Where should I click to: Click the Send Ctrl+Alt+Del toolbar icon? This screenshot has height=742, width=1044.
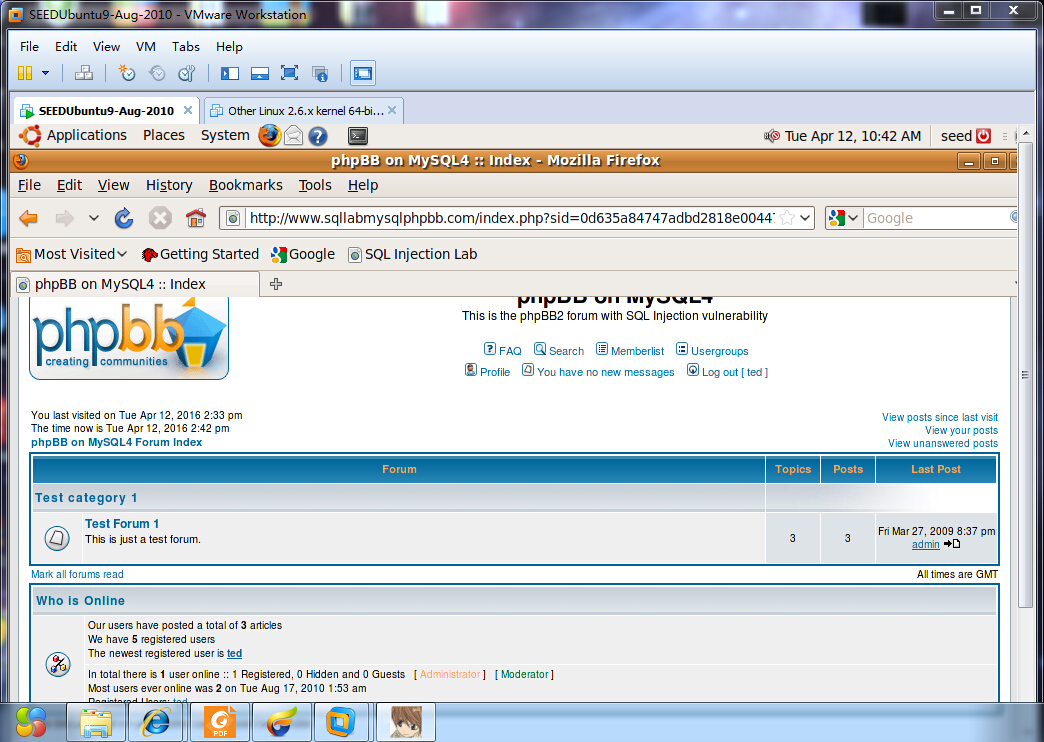(84, 73)
